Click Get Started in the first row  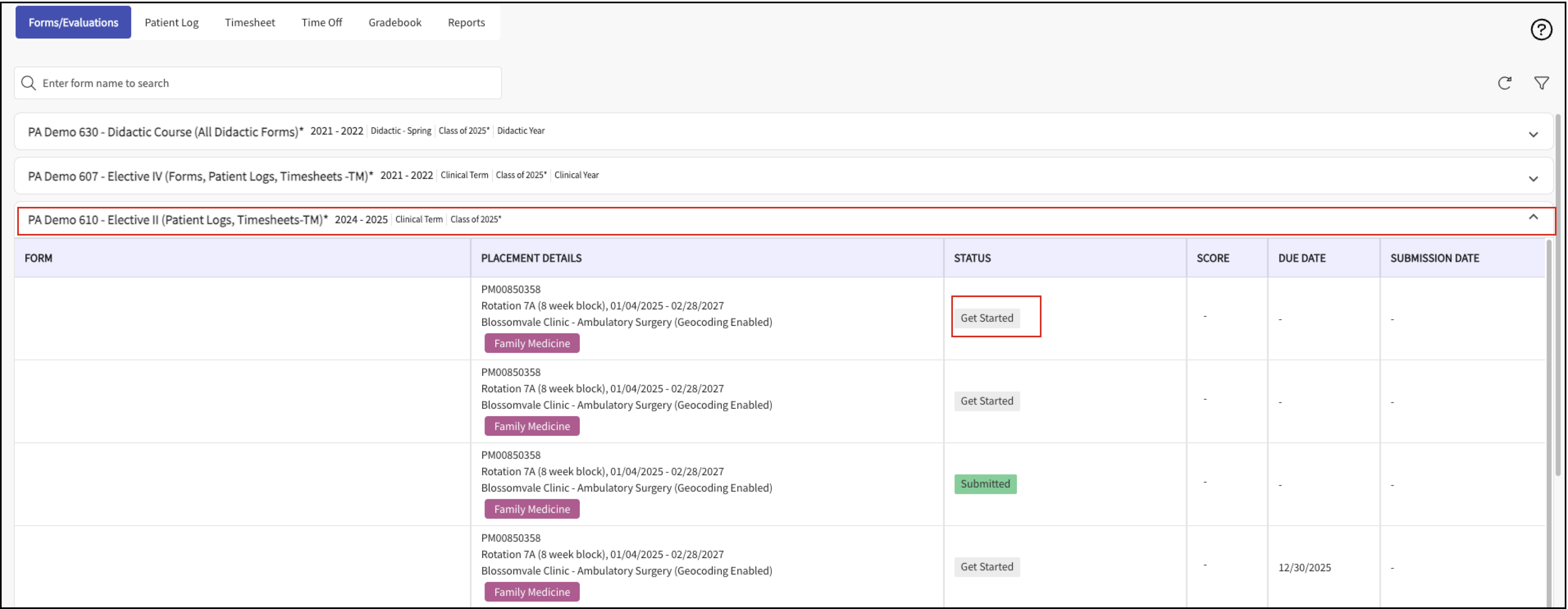pos(986,318)
